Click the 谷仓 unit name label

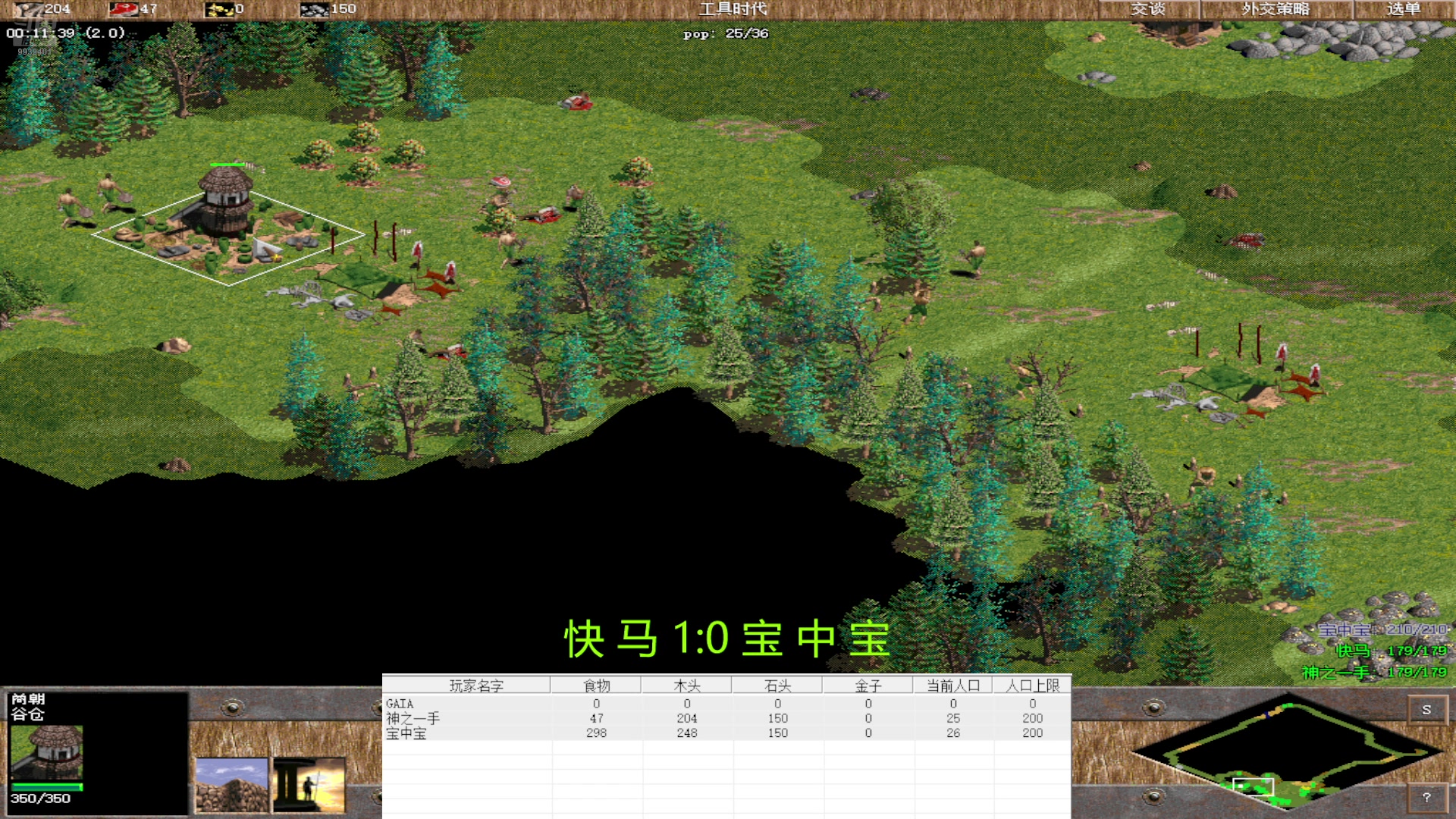27,714
